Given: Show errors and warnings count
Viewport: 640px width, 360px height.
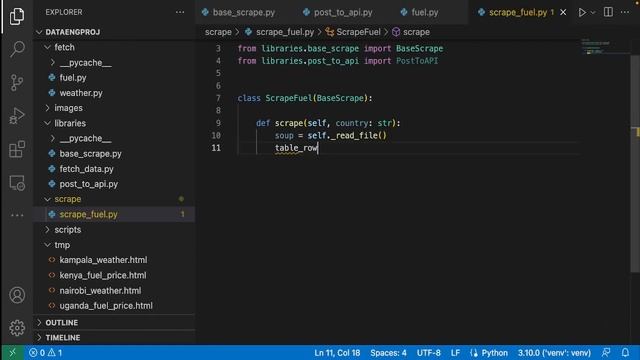Looking at the screenshot, I should (45, 353).
